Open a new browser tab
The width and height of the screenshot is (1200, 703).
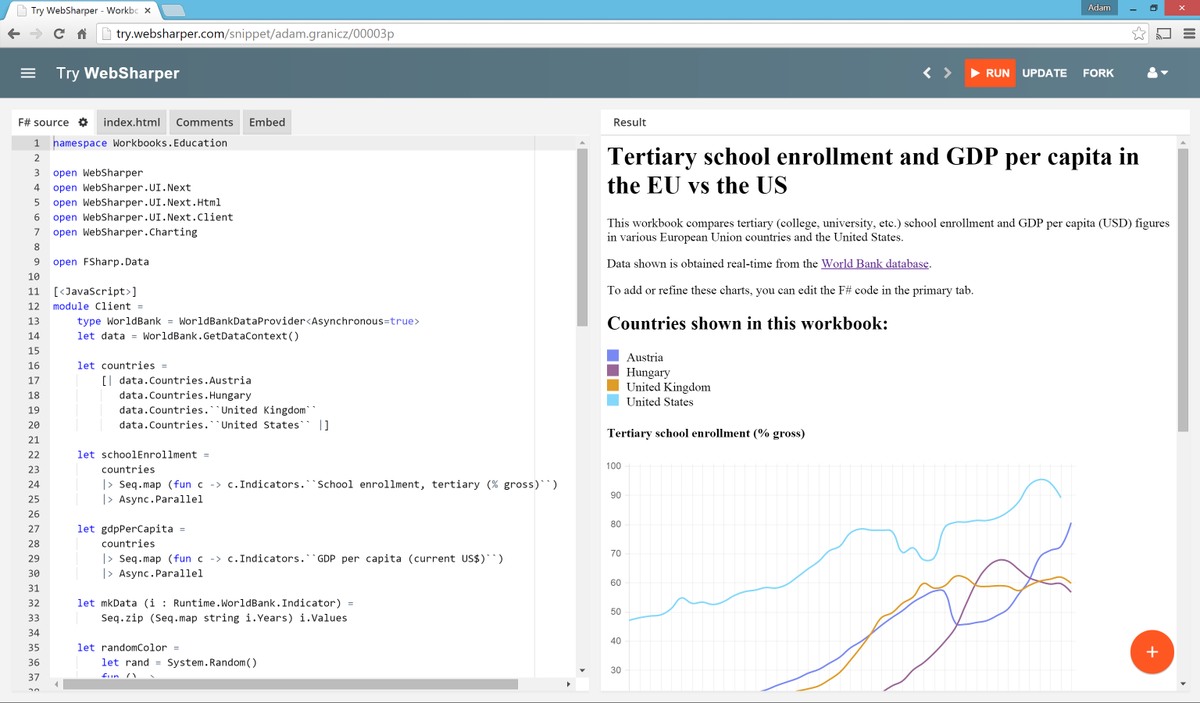[x=176, y=11]
